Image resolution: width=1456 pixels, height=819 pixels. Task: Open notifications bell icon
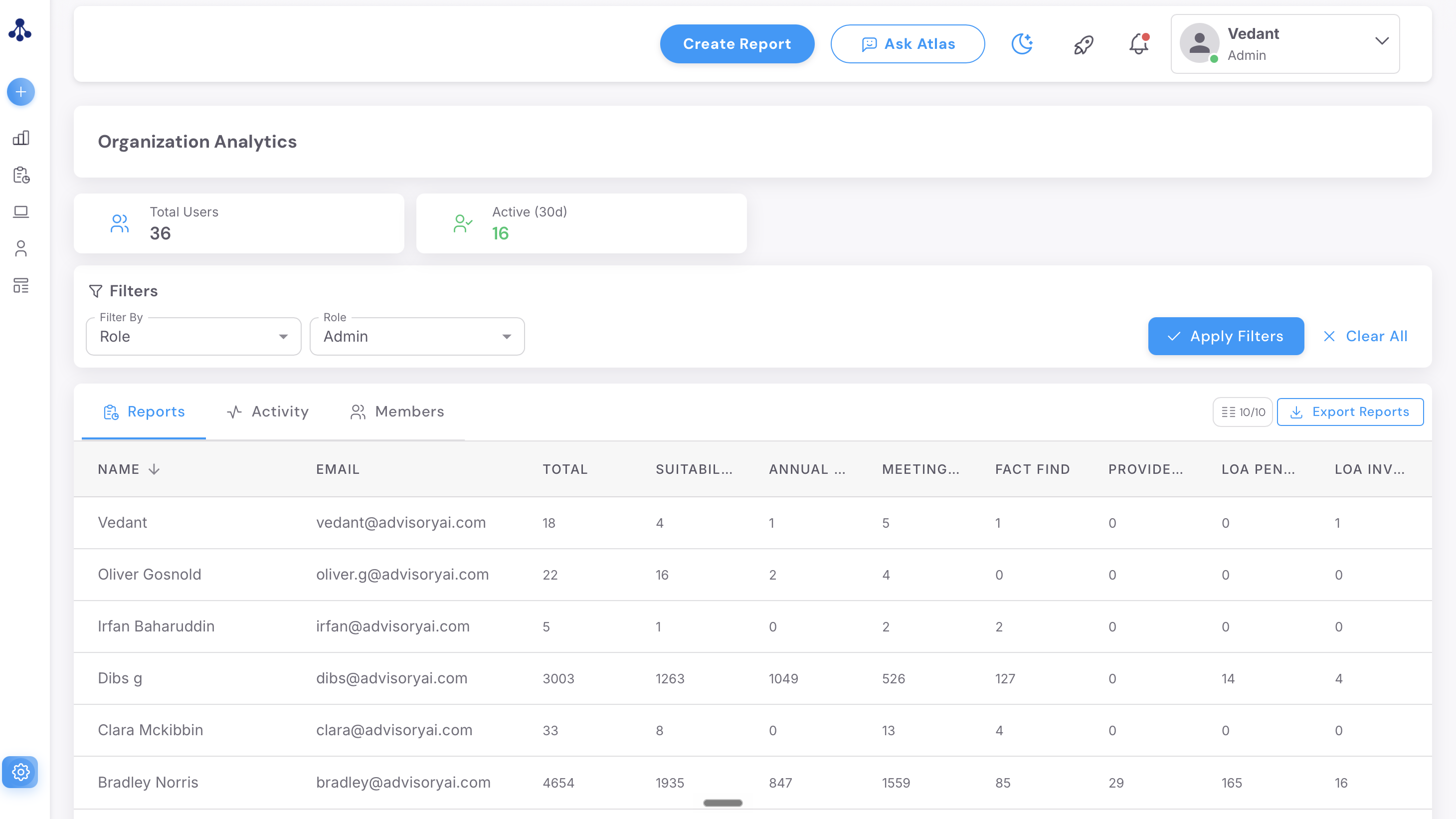(x=1139, y=43)
